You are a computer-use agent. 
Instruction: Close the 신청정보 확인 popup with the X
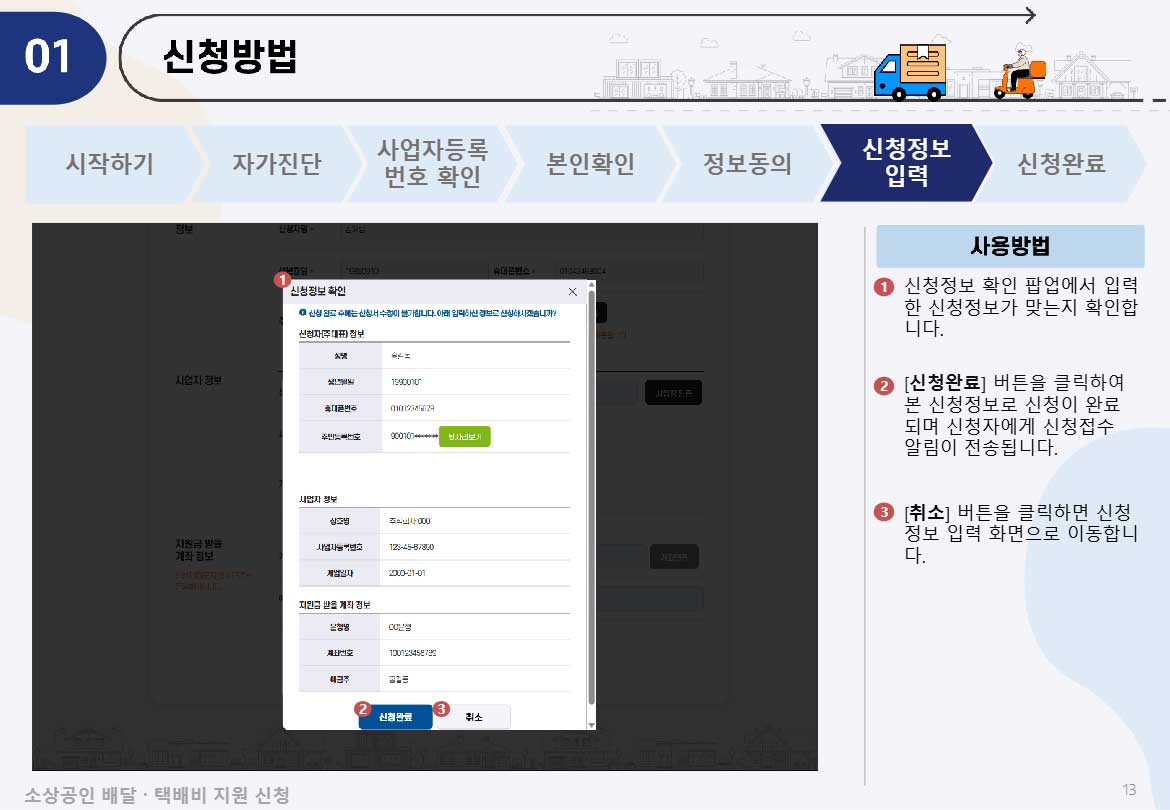(x=573, y=291)
